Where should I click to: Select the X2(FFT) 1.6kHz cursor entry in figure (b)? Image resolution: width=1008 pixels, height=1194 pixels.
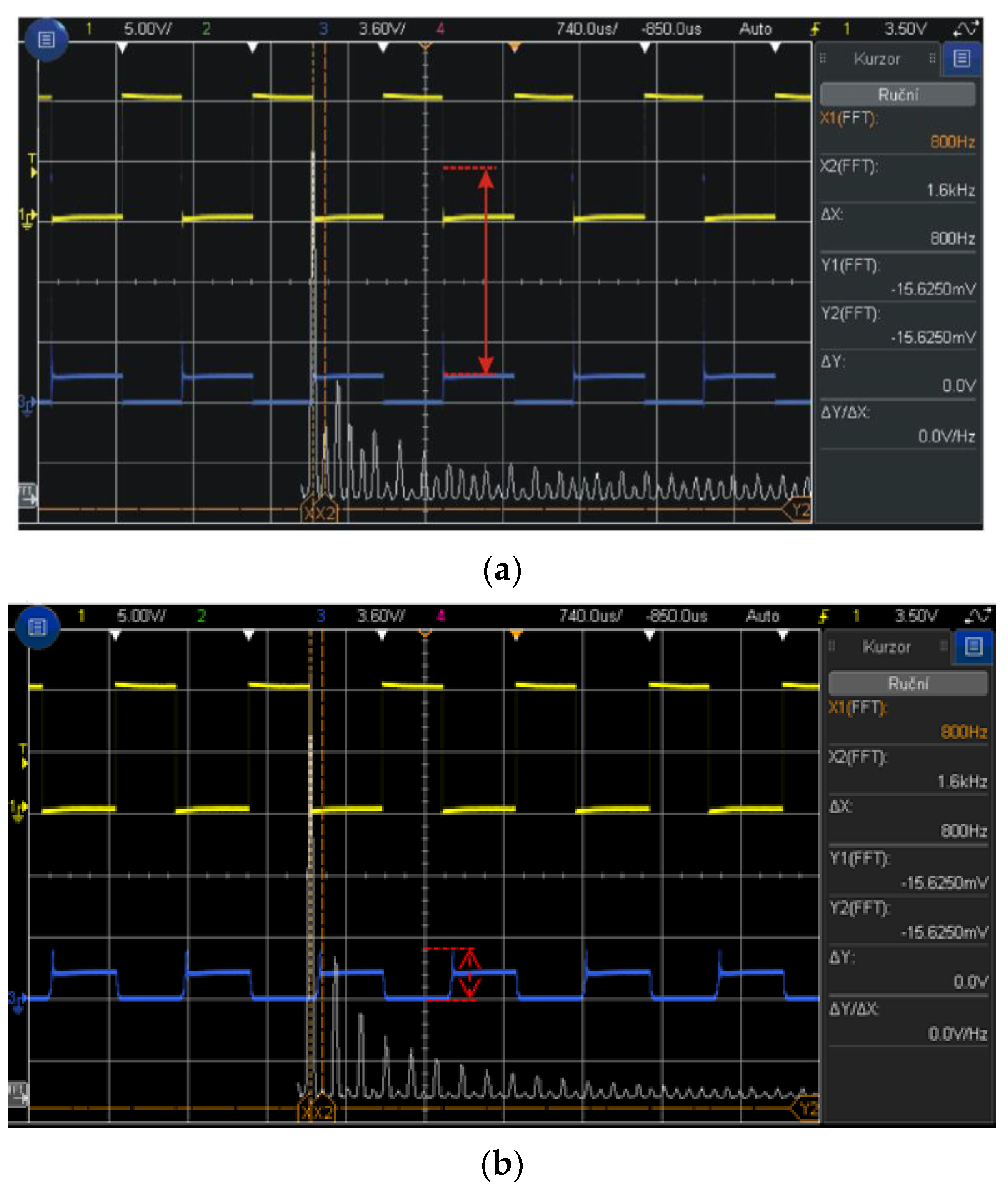pos(908,769)
